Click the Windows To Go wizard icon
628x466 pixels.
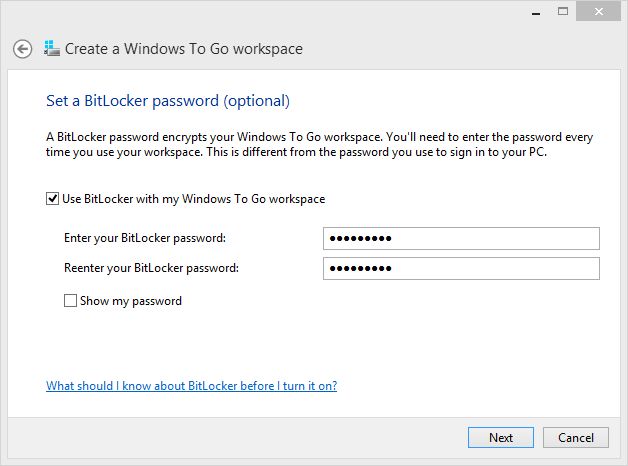[x=52, y=48]
